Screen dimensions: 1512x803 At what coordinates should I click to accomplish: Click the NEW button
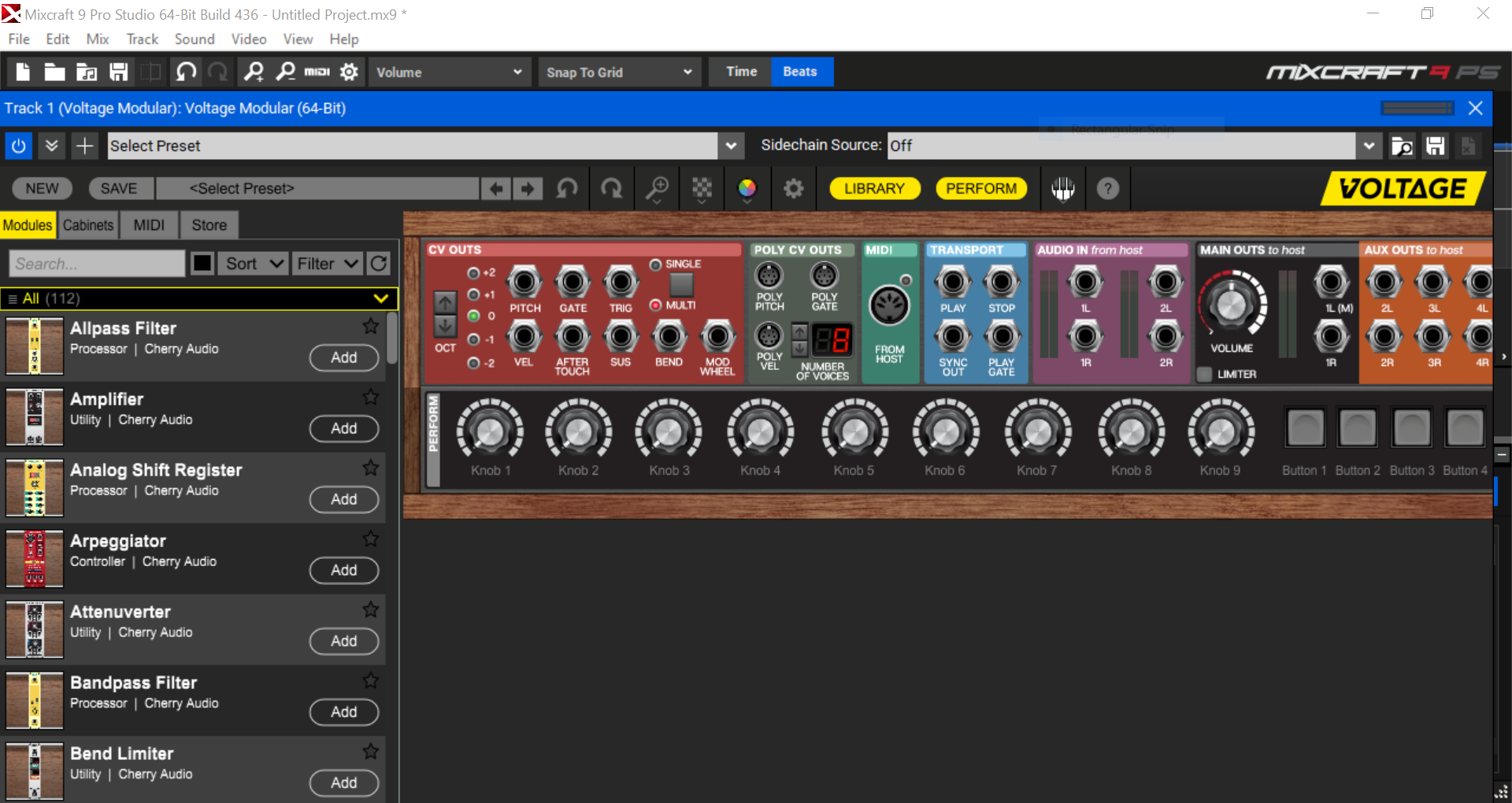click(x=42, y=189)
